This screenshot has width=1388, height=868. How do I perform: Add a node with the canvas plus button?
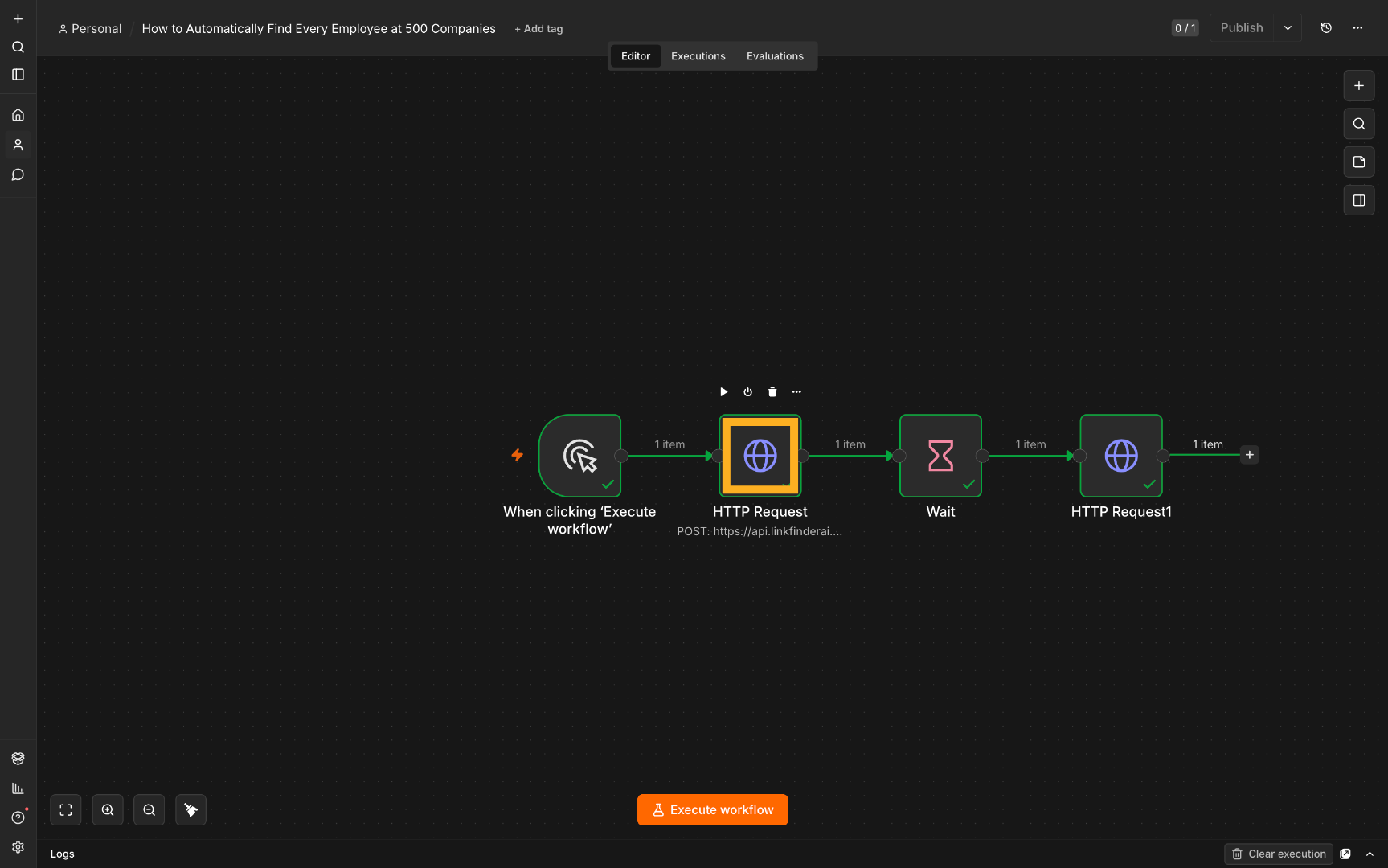(1359, 86)
